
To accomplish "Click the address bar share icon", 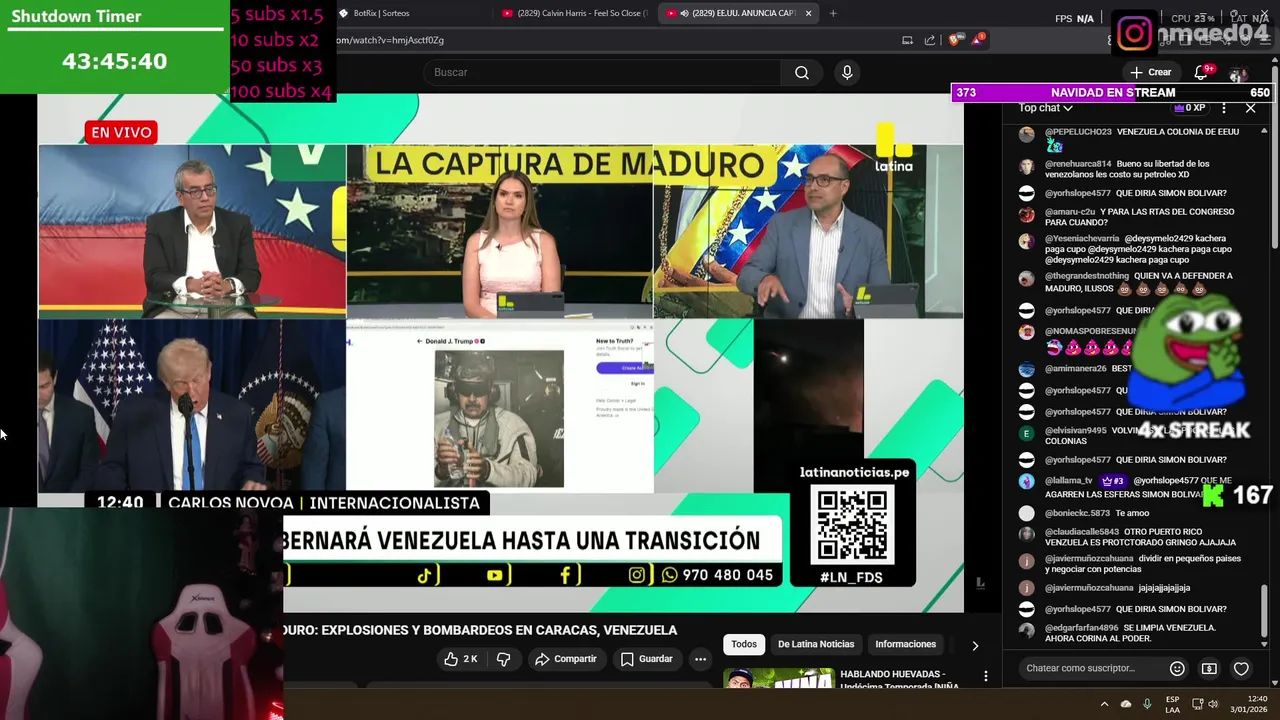I will [930, 40].
